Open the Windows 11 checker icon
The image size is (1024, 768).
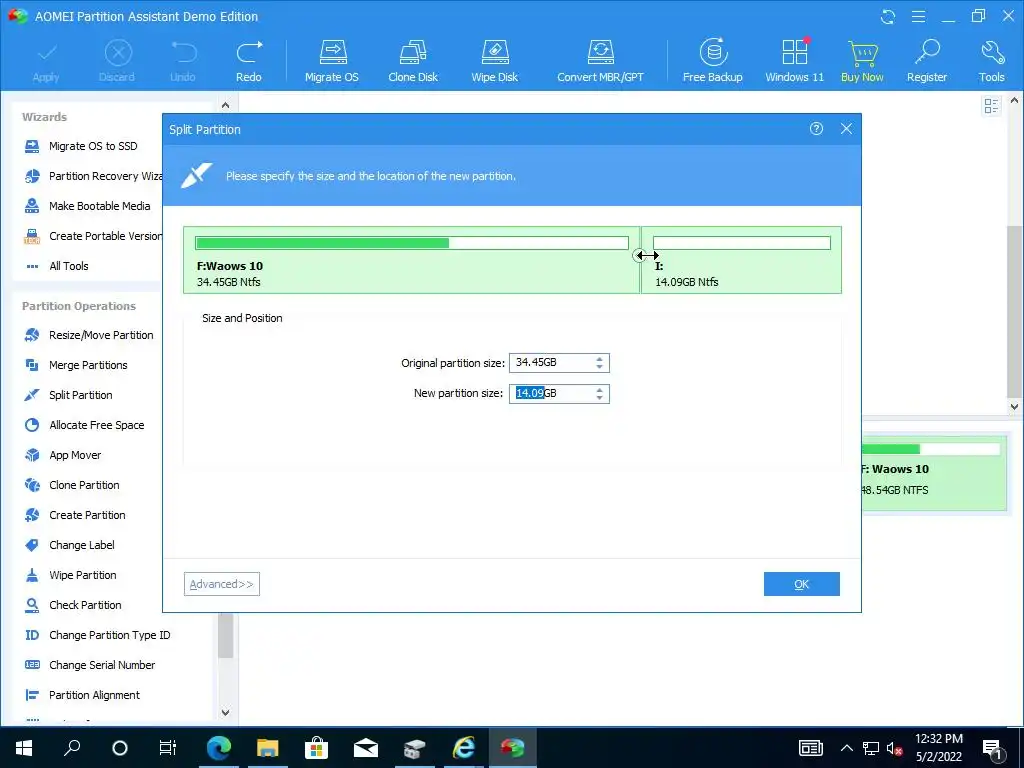[794, 61]
